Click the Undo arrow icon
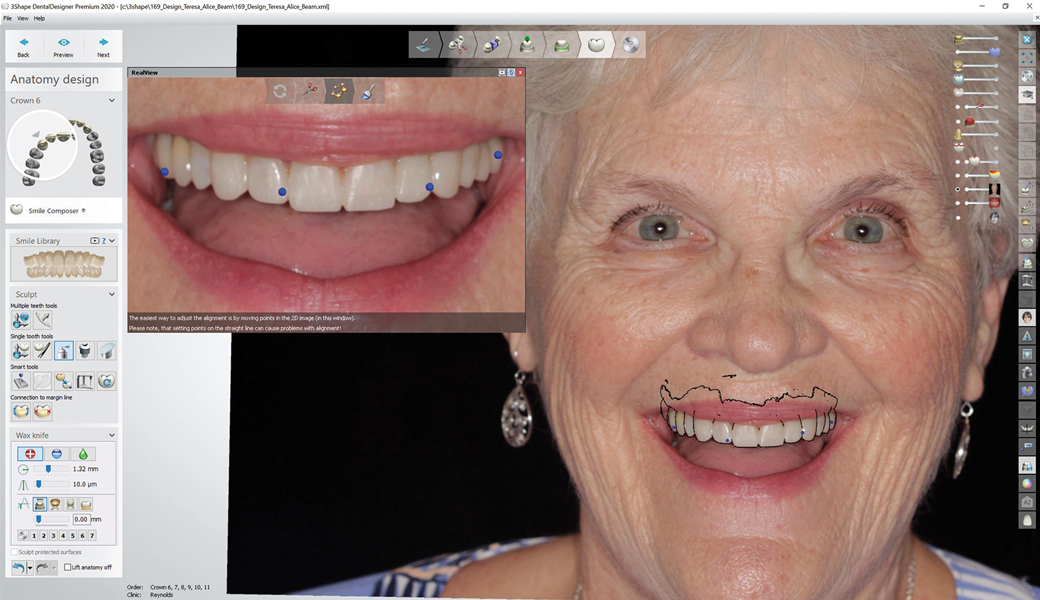Viewport: 1040px width, 600px height. (x=18, y=567)
